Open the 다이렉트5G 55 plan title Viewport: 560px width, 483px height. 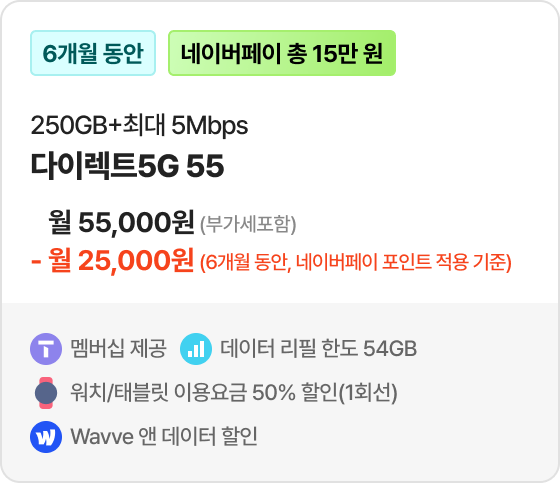click(127, 166)
